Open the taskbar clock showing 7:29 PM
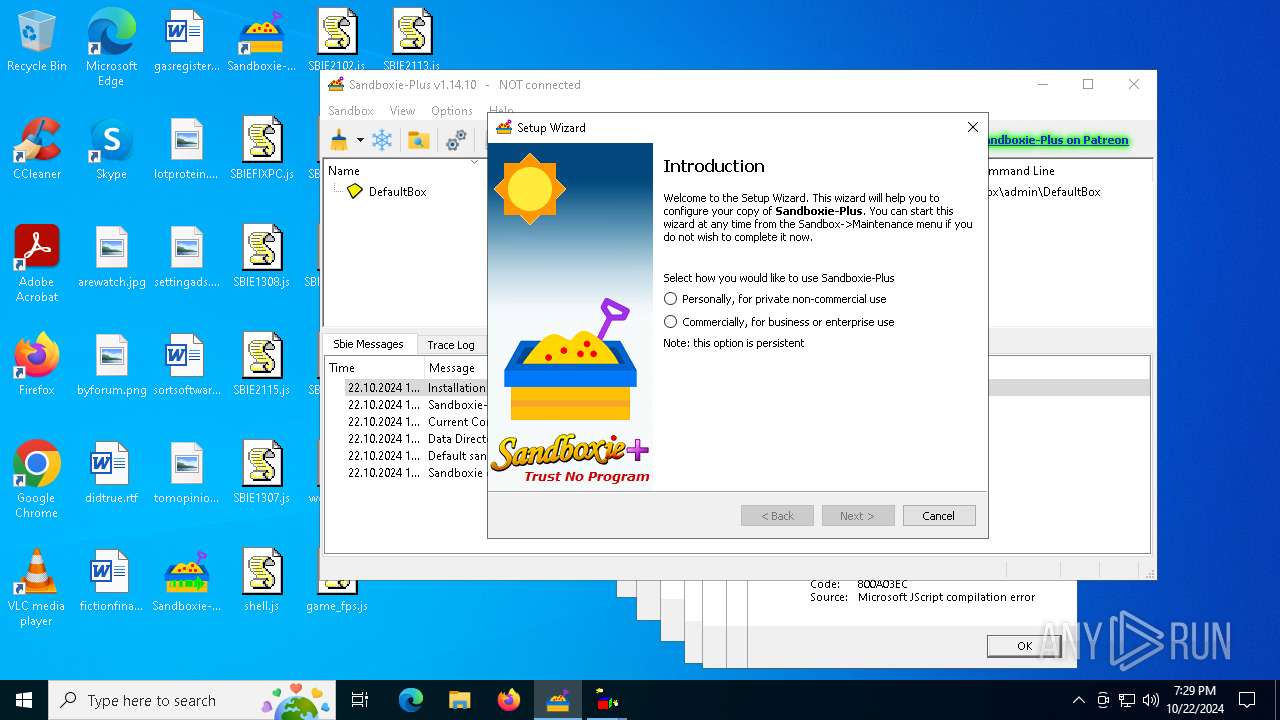 pyautogui.click(x=1196, y=700)
